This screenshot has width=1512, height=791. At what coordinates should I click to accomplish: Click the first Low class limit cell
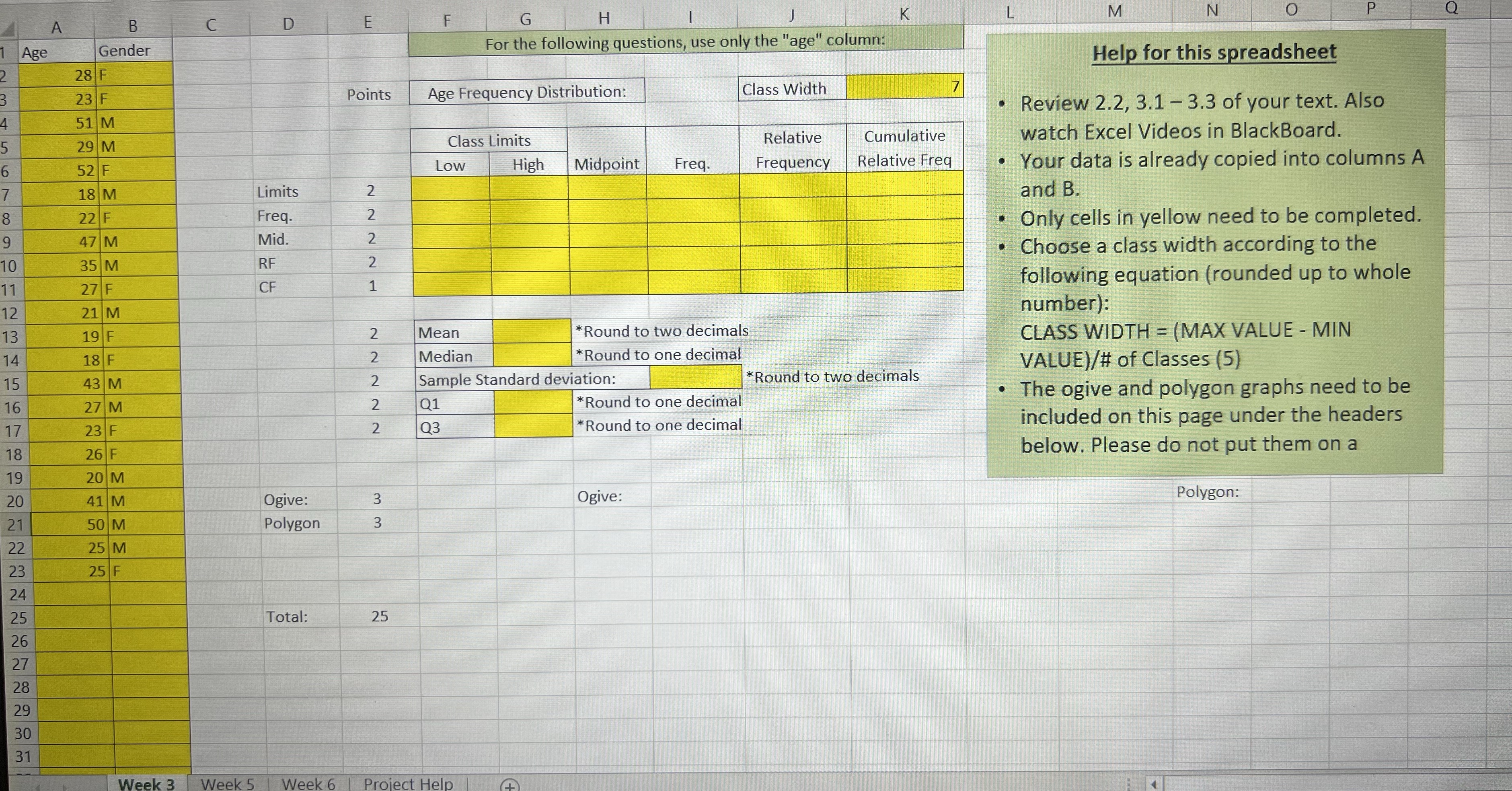[451, 188]
